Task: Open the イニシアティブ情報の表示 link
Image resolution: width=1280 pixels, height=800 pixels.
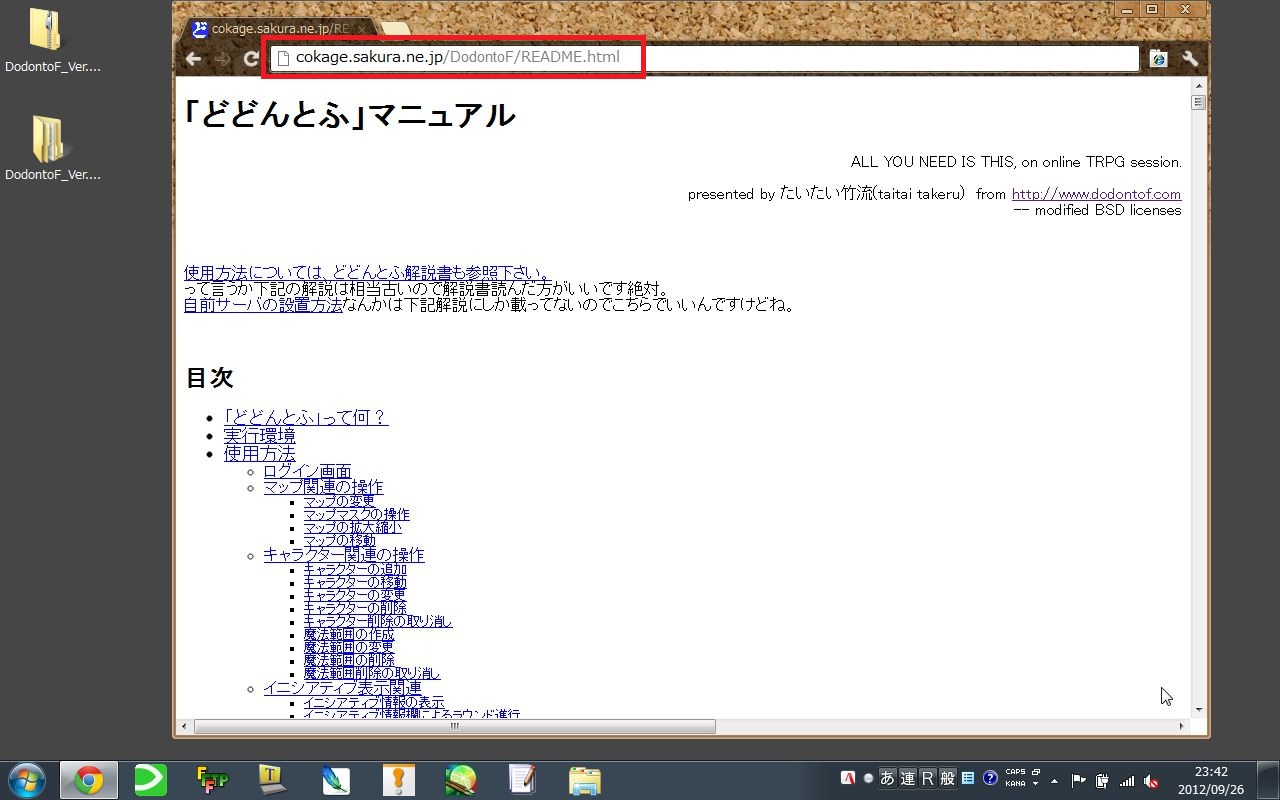Action: pos(374,703)
